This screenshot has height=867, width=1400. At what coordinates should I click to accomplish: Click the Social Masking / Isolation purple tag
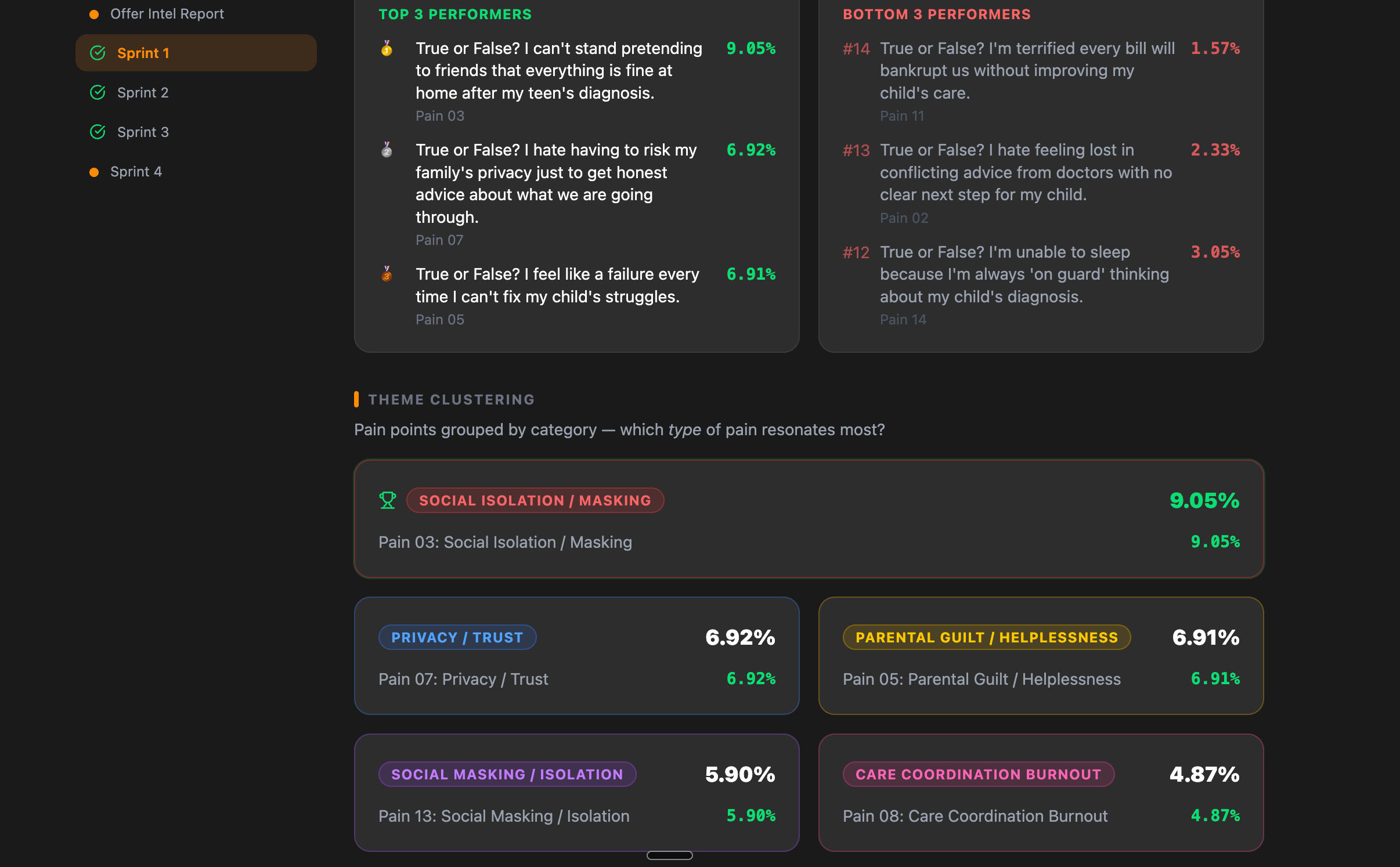pos(507,774)
